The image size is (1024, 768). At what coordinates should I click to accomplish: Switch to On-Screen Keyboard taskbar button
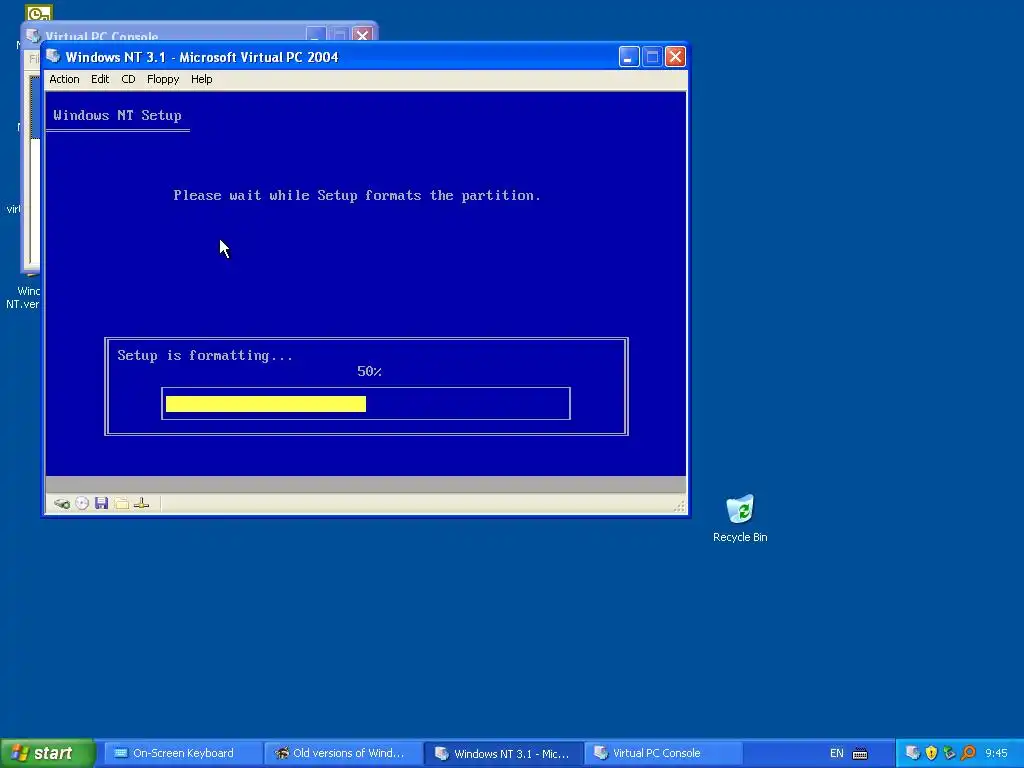pos(182,753)
